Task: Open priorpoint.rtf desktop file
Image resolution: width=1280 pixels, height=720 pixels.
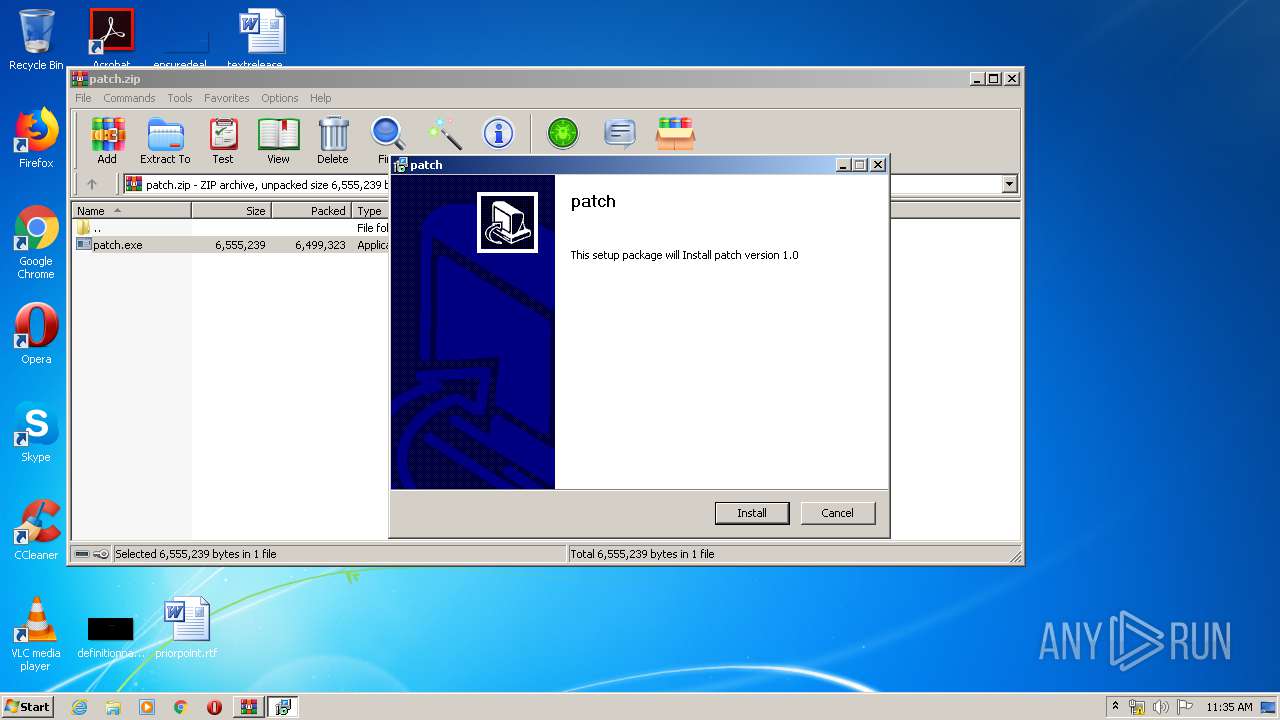Action: (x=186, y=628)
